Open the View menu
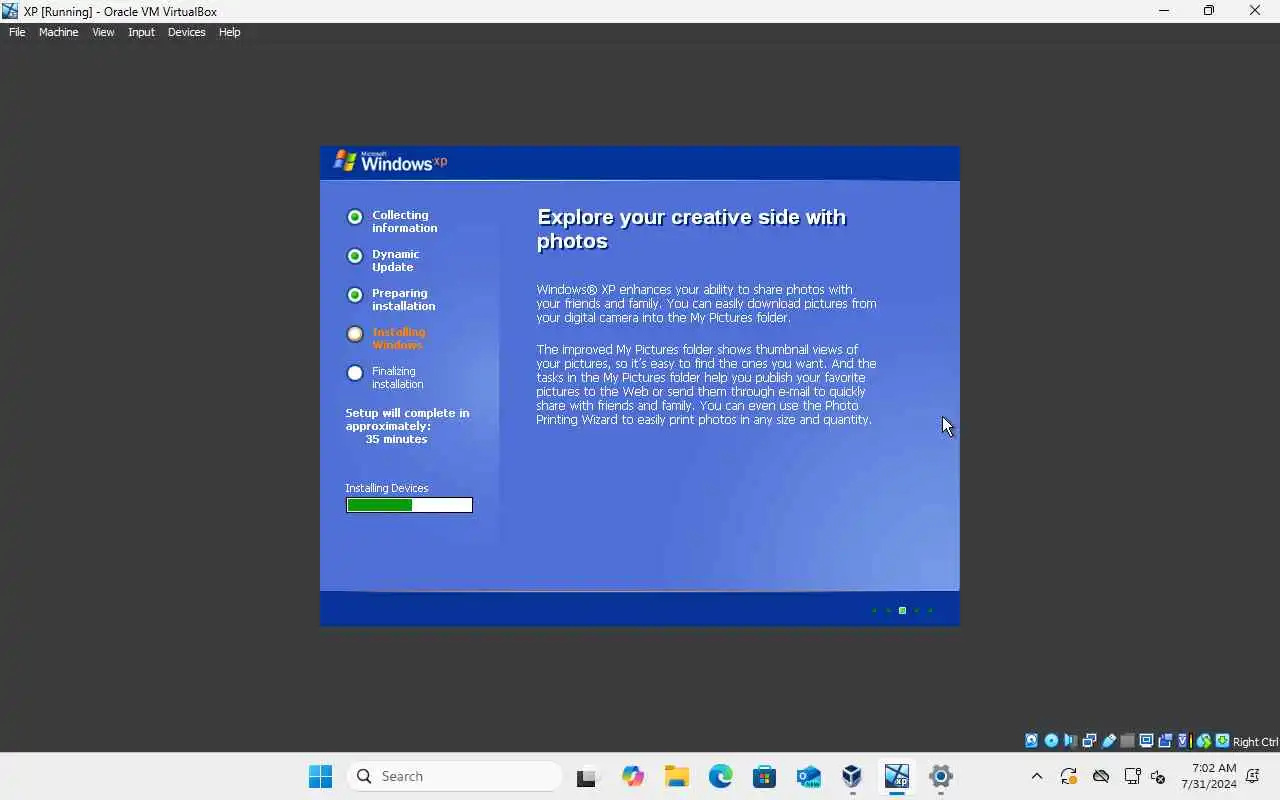The height and width of the screenshot is (800, 1280). coord(103,32)
